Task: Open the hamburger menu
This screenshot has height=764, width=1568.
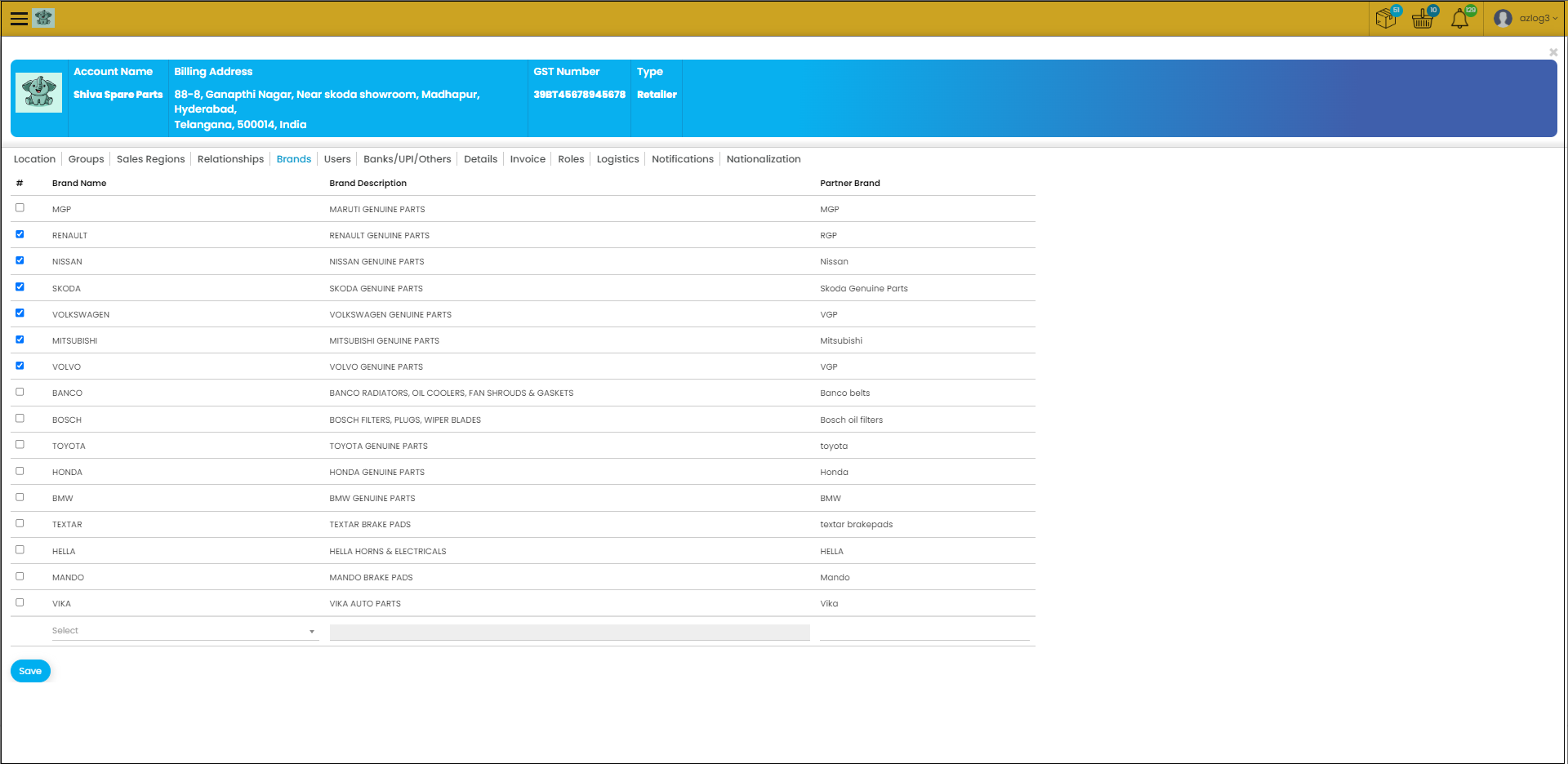Action: (19, 18)
